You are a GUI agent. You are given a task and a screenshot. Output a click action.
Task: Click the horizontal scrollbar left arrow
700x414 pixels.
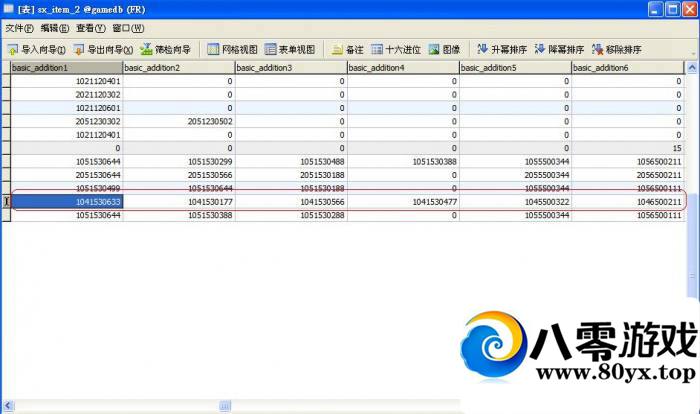[6, 406]
